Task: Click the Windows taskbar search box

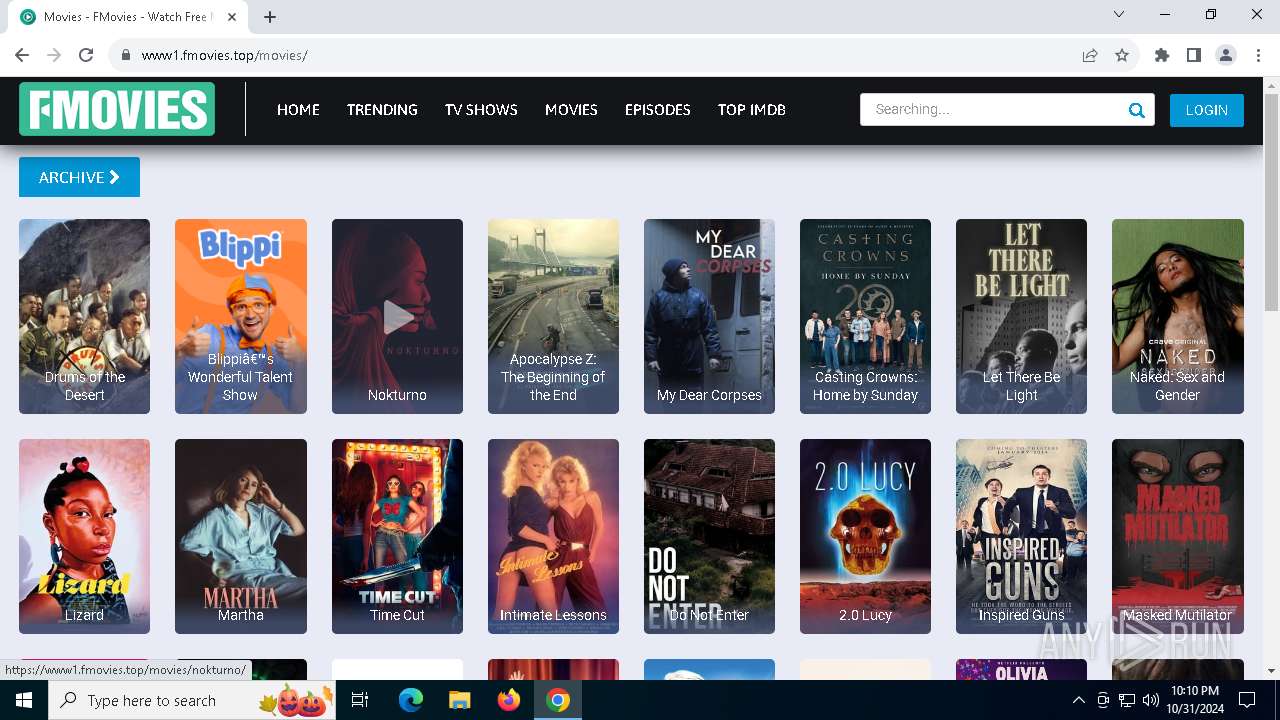Action: coord(192,700)
